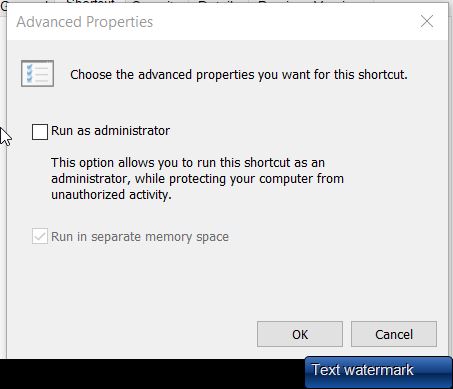Viewport: 453px width, 389px height.
Task: Open the partially hidden Security tab
Action: pos(157,2)
